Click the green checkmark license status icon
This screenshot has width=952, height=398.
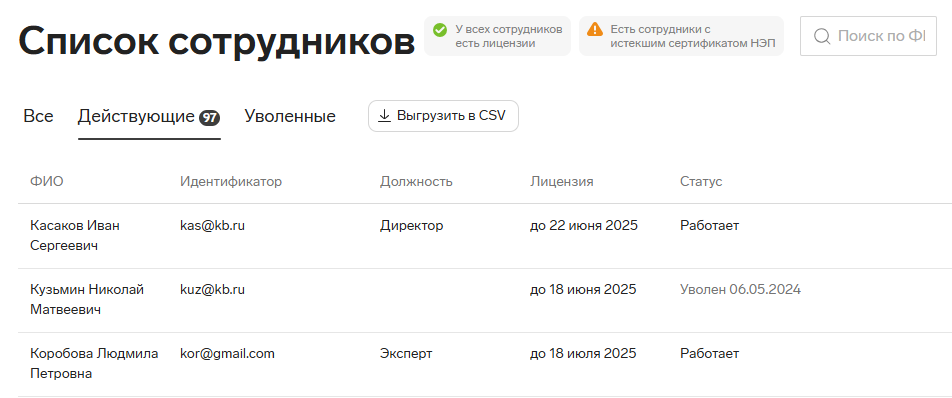pos(440,29)
